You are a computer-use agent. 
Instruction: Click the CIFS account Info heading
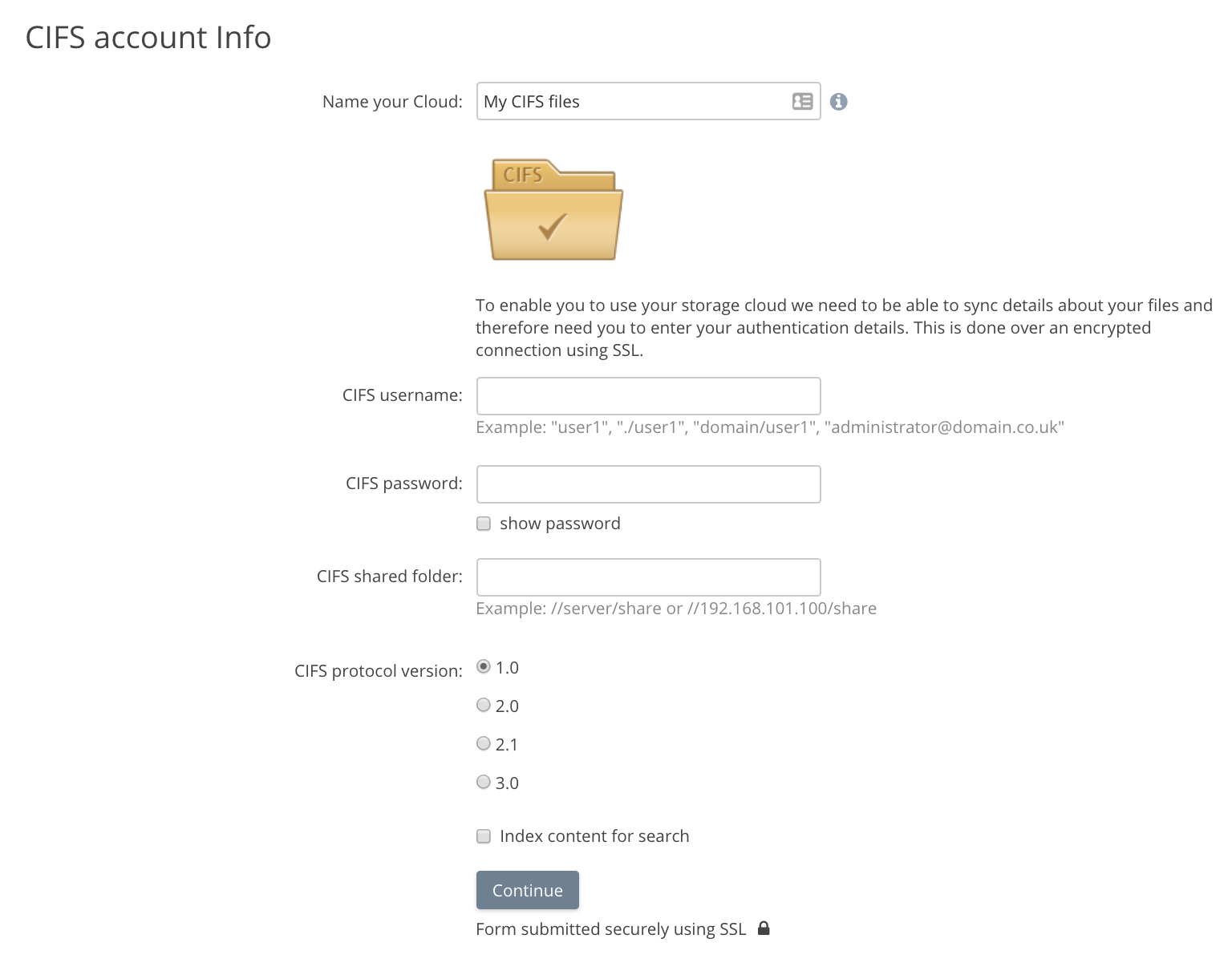tap(148, 37)
